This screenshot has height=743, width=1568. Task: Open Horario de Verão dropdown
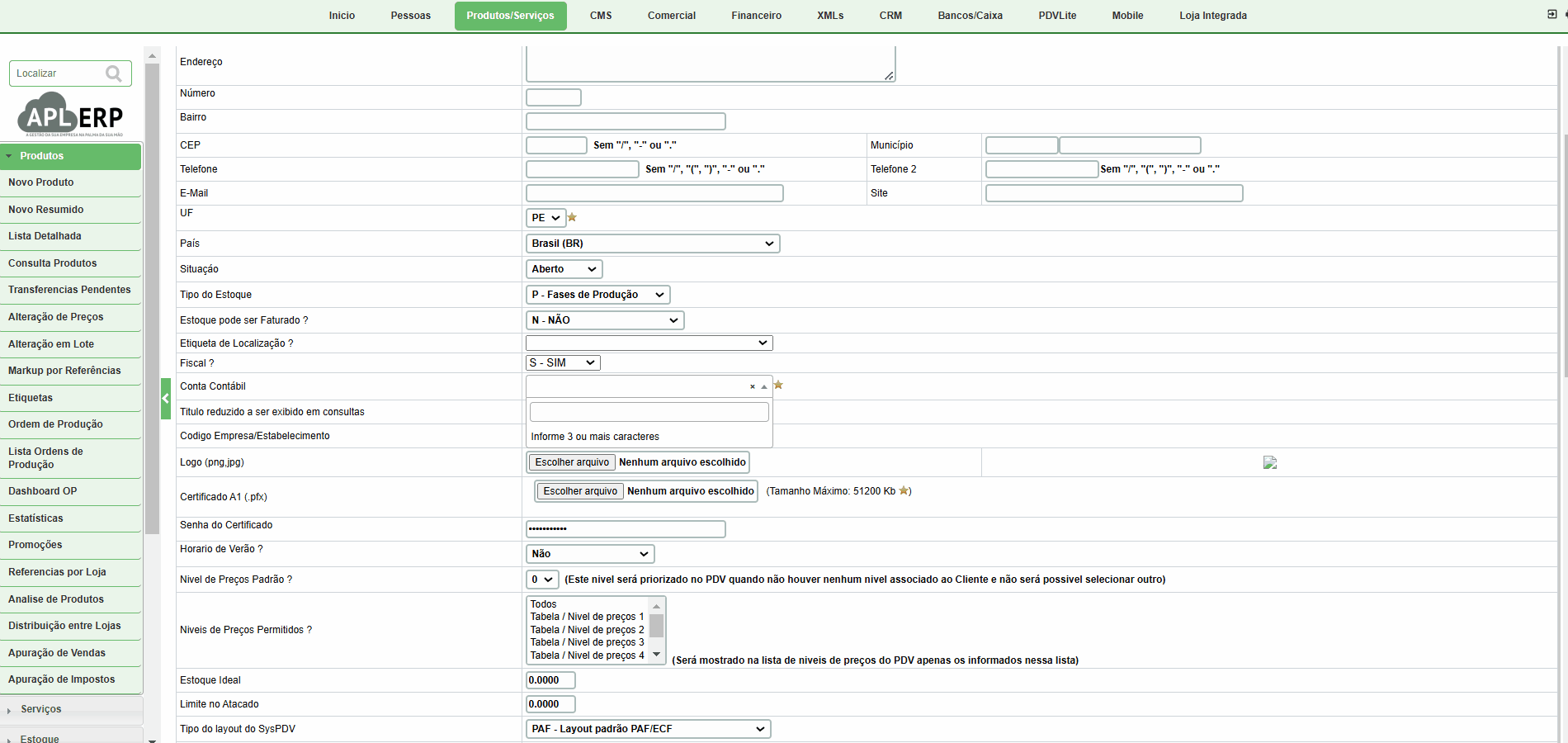590,554
